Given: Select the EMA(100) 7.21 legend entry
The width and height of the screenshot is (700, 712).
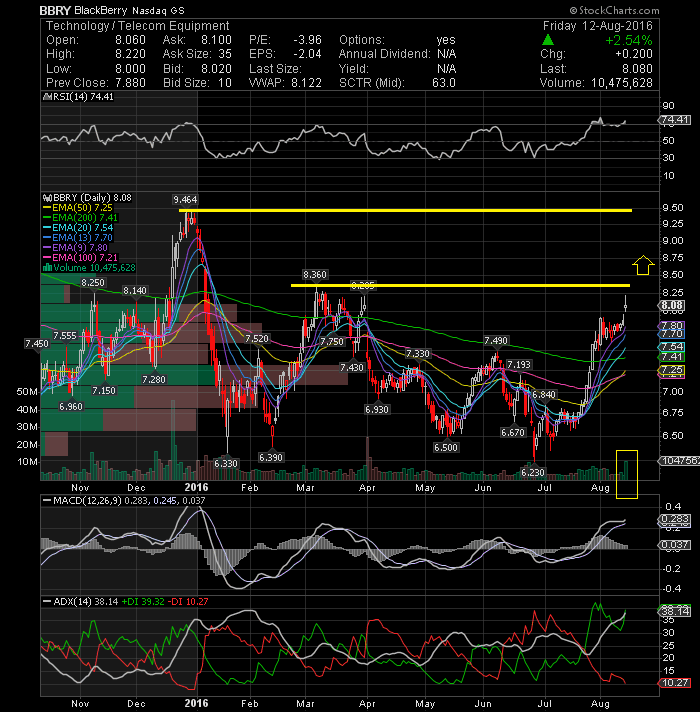Looking at the screenshot, I should click(81, 257).
